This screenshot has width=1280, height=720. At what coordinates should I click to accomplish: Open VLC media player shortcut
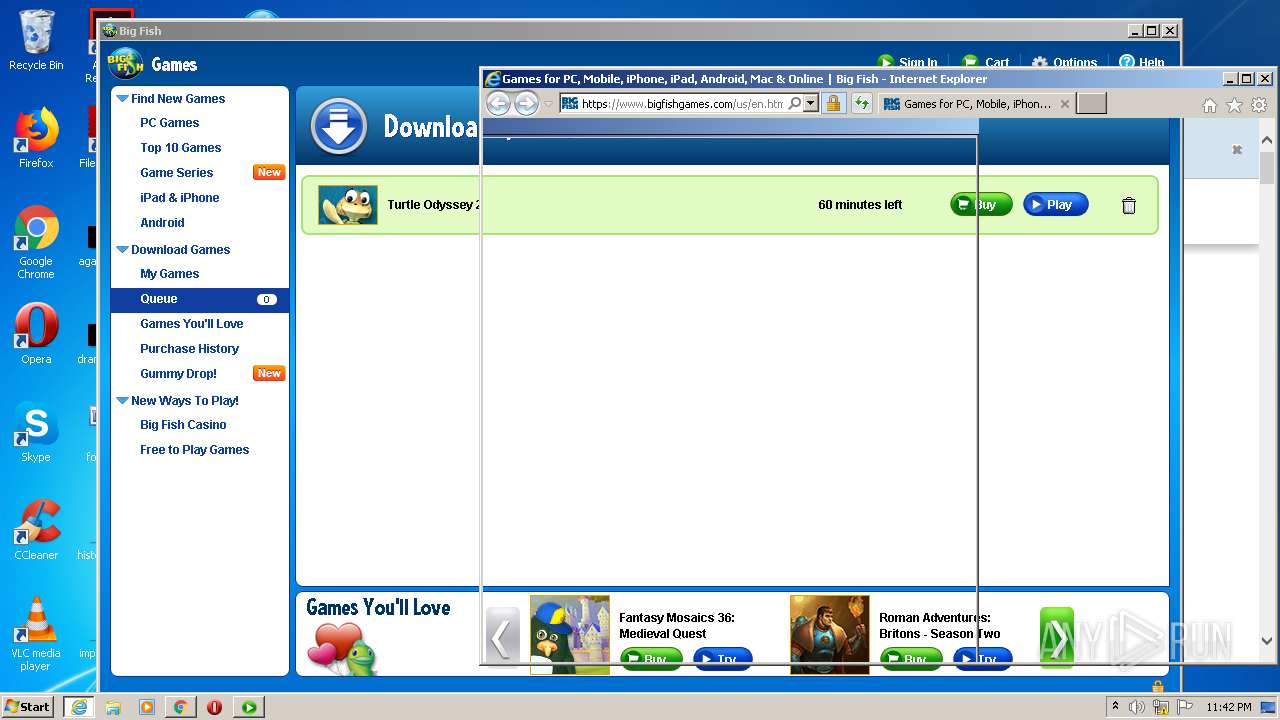point(36,634)
